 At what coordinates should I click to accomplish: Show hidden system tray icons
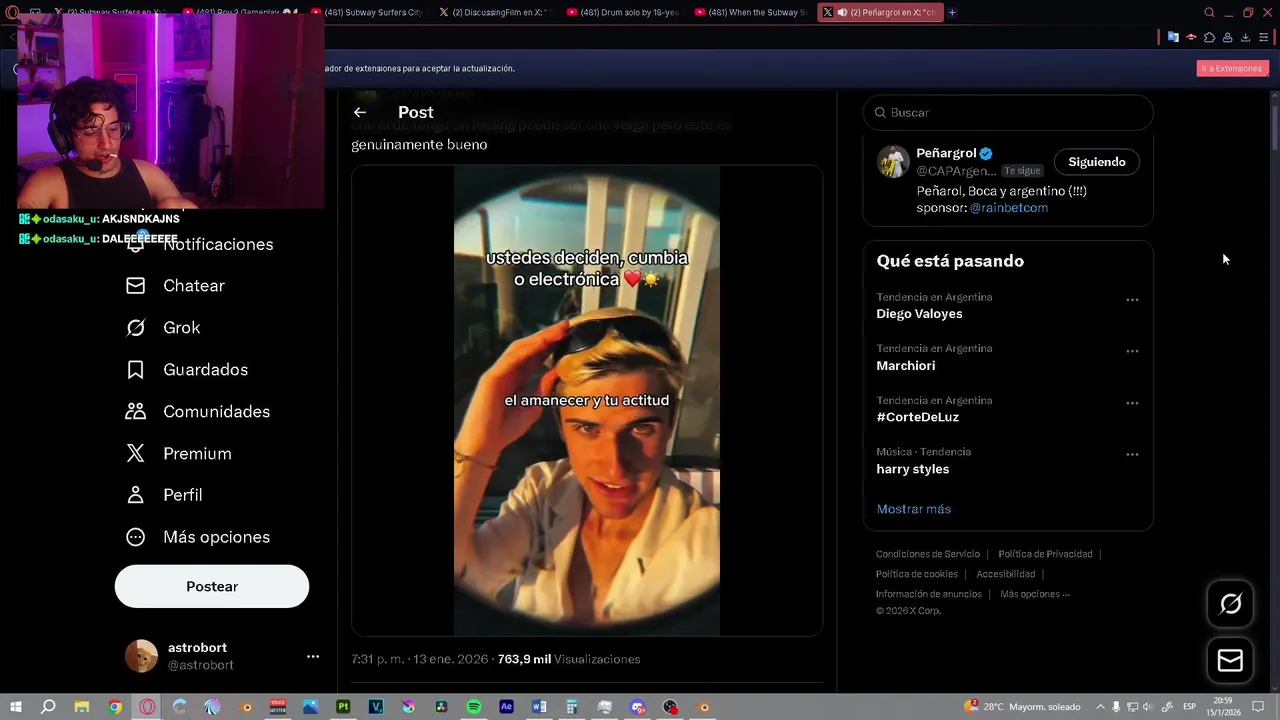click(1101, 707)
